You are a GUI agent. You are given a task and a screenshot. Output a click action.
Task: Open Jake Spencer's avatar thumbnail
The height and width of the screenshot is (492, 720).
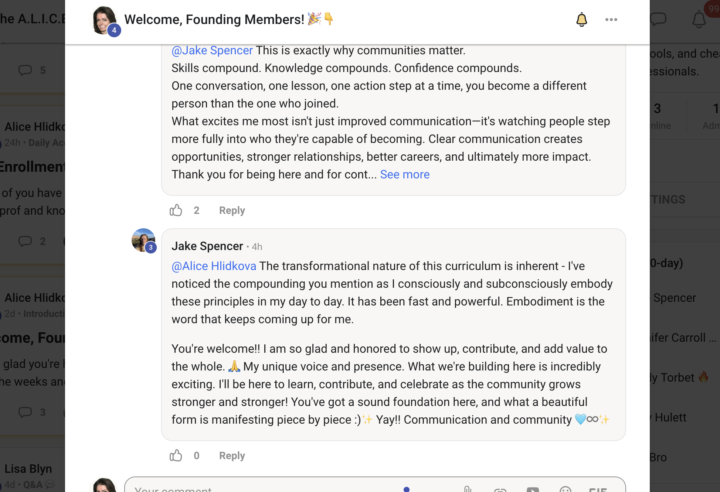click(x=143, y=240)
